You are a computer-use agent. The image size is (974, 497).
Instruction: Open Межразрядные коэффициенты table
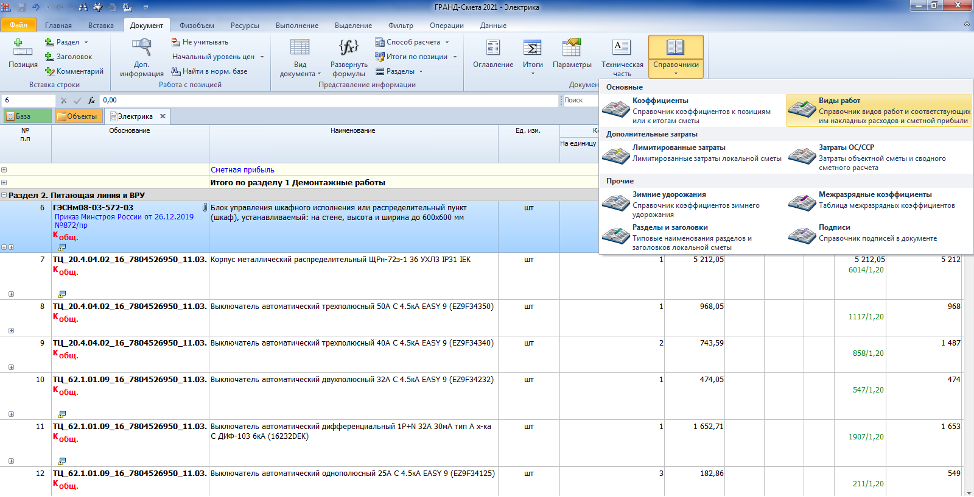pyautogui.click(x=878, y=201)
